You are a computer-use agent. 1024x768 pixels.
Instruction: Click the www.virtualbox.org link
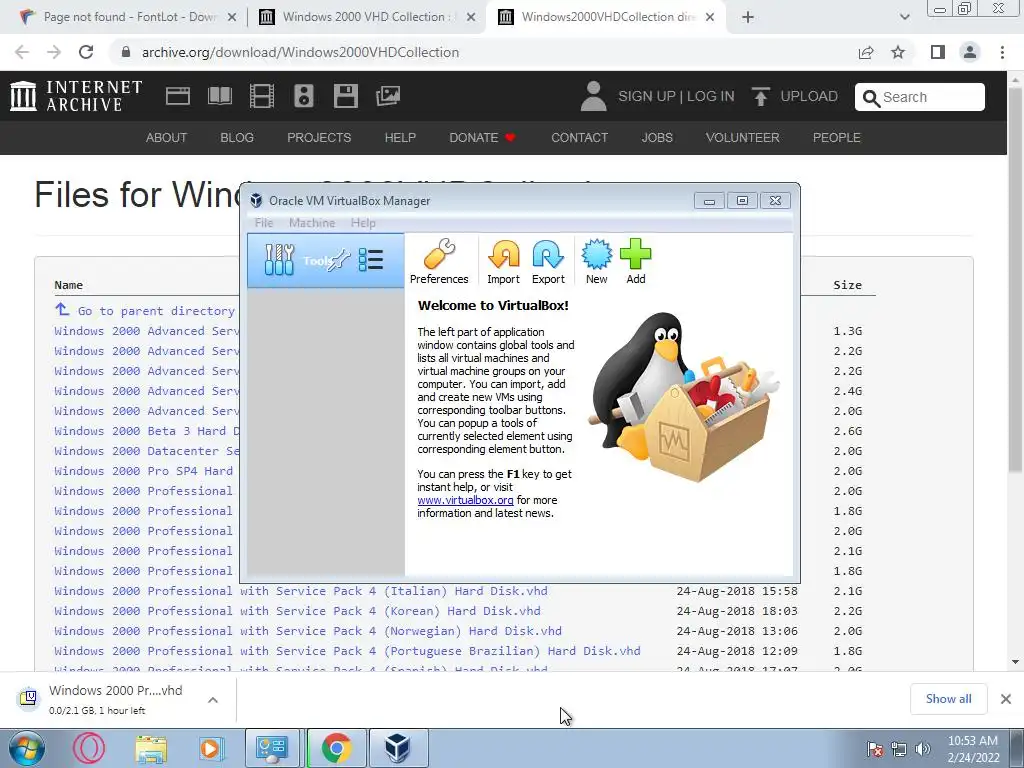[x=465, y=500]
